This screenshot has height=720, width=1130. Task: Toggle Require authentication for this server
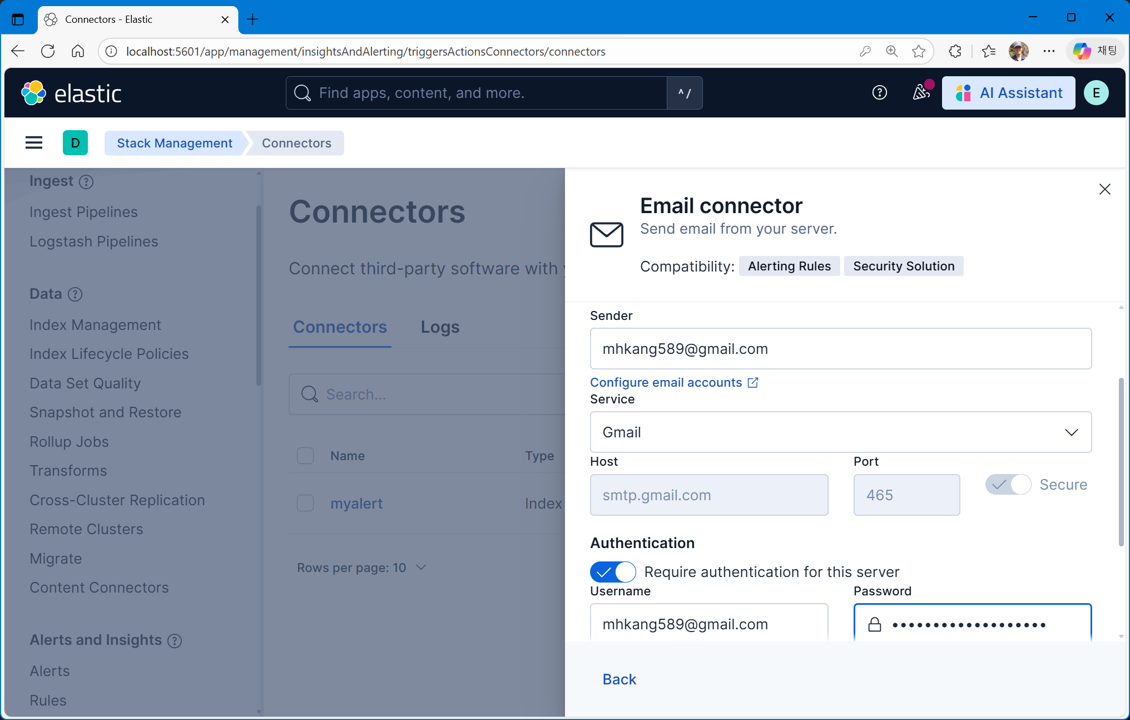(613, 572)
